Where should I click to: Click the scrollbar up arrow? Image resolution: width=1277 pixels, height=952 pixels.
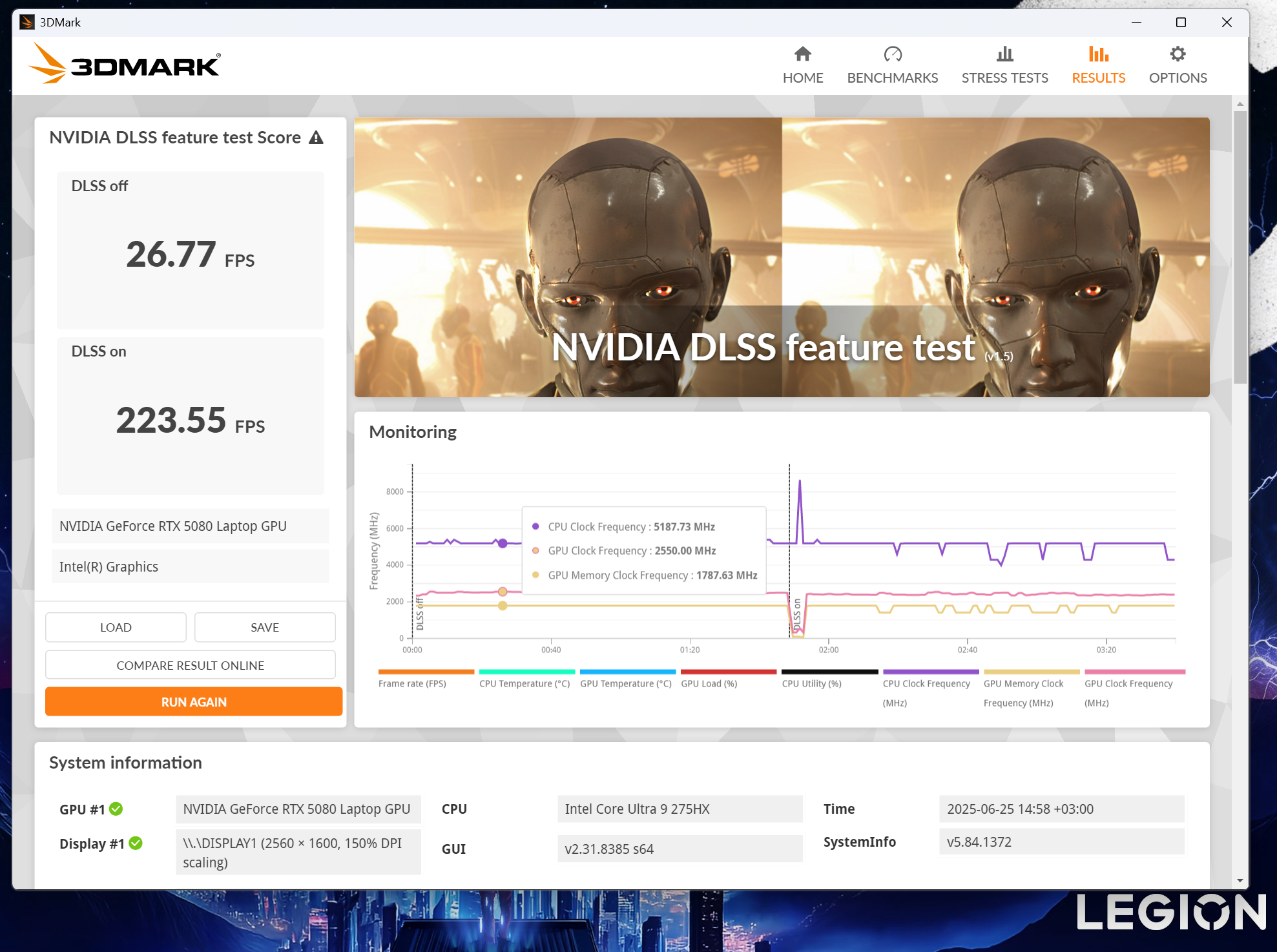pos(1240,103)
